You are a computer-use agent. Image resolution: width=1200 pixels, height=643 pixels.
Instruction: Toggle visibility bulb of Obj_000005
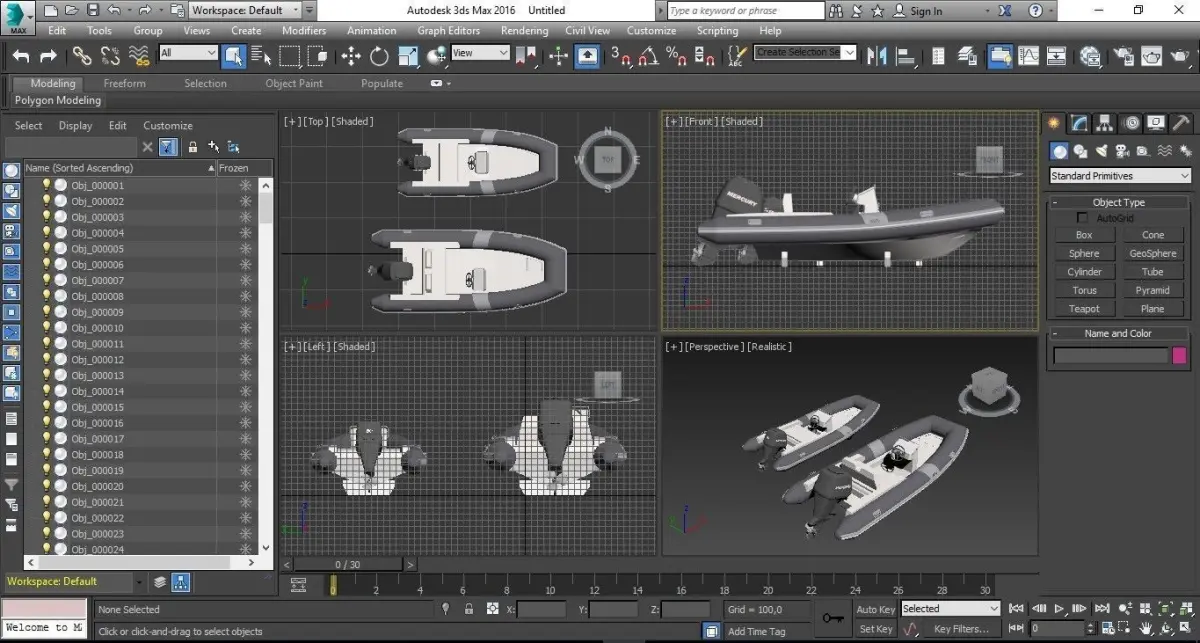coord(45,249)
